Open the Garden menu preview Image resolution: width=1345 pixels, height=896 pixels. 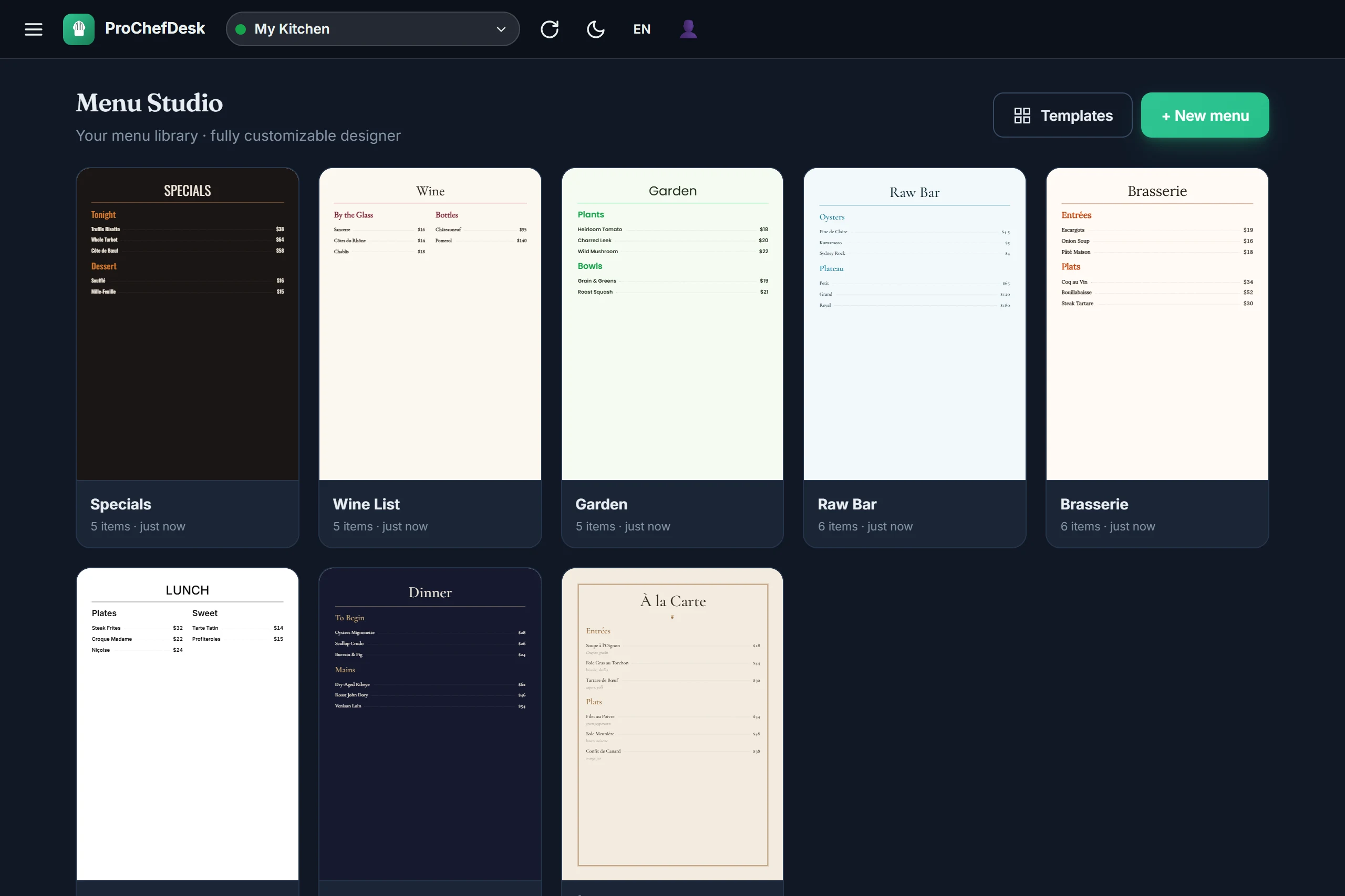tap(672, 324)
